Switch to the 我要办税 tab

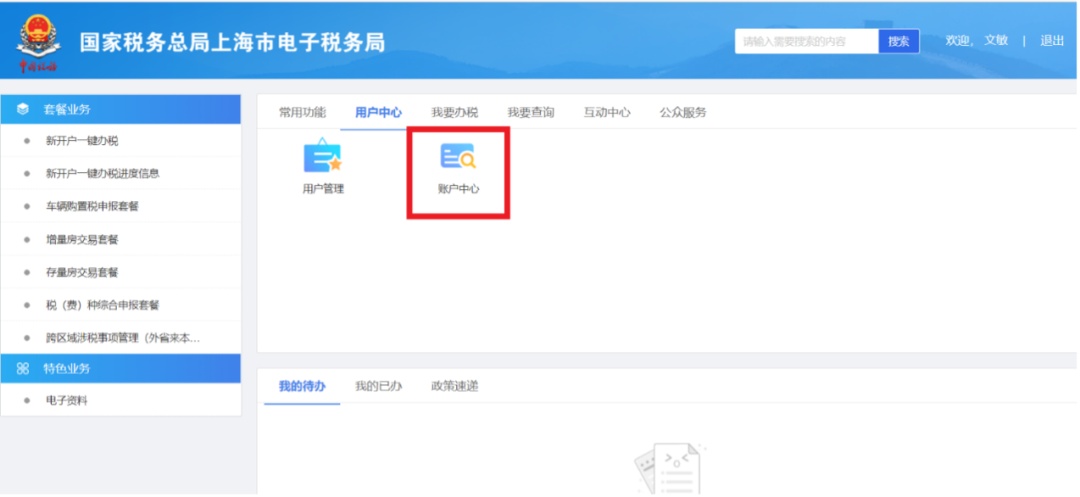click(x=455, y=113)
